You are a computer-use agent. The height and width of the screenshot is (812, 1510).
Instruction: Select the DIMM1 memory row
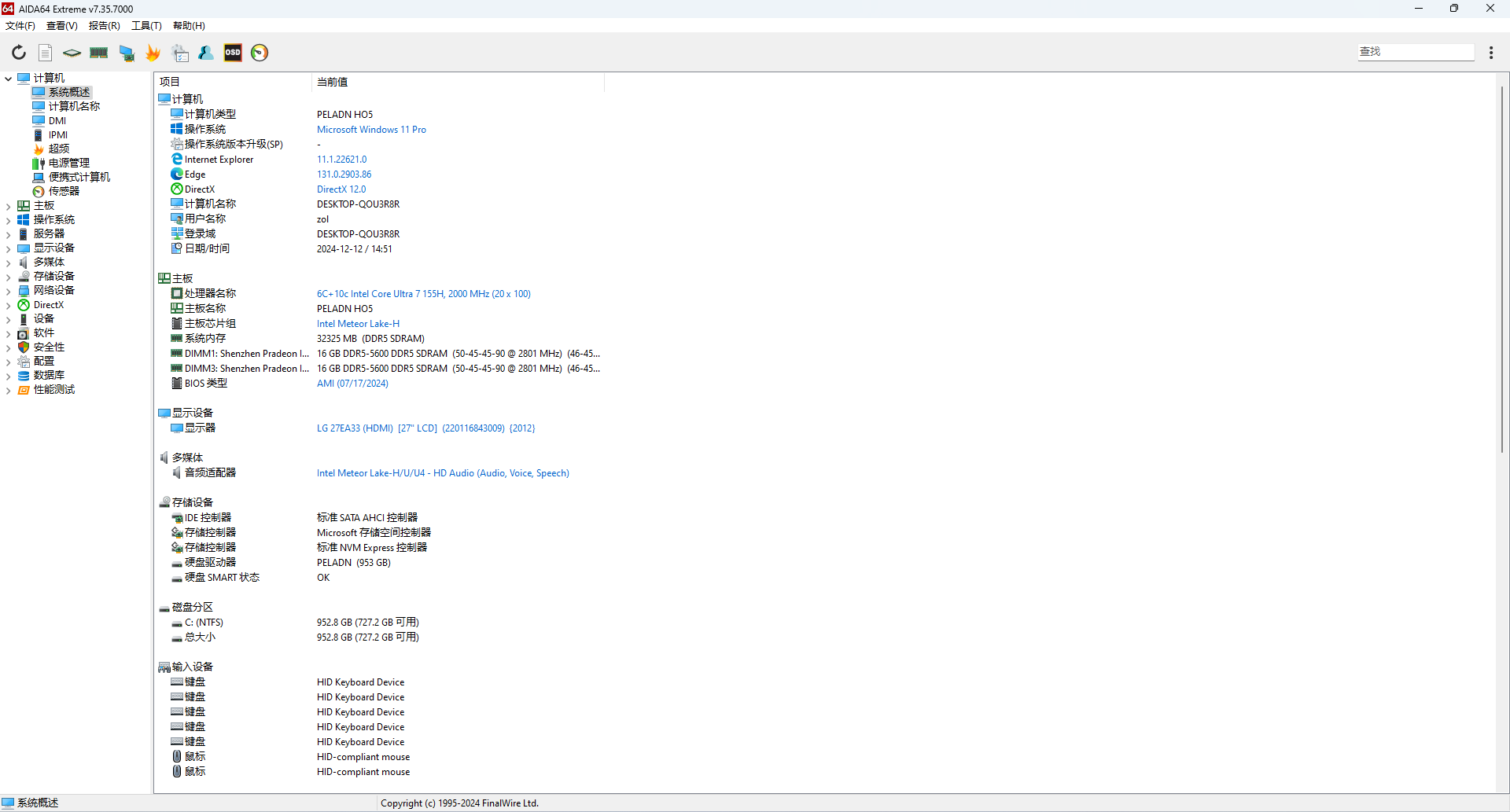[x=247, y=354]
